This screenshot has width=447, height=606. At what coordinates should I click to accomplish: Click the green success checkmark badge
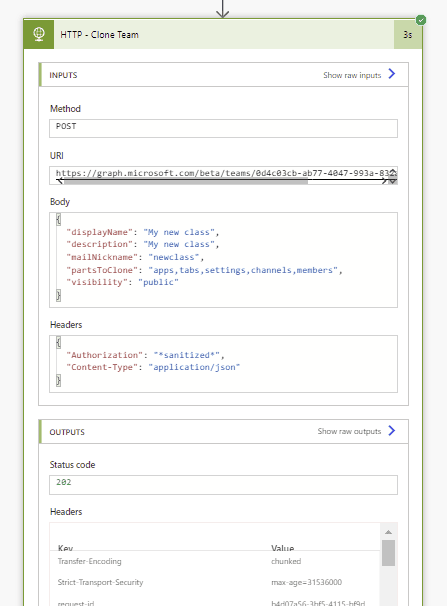coord(421,20)
